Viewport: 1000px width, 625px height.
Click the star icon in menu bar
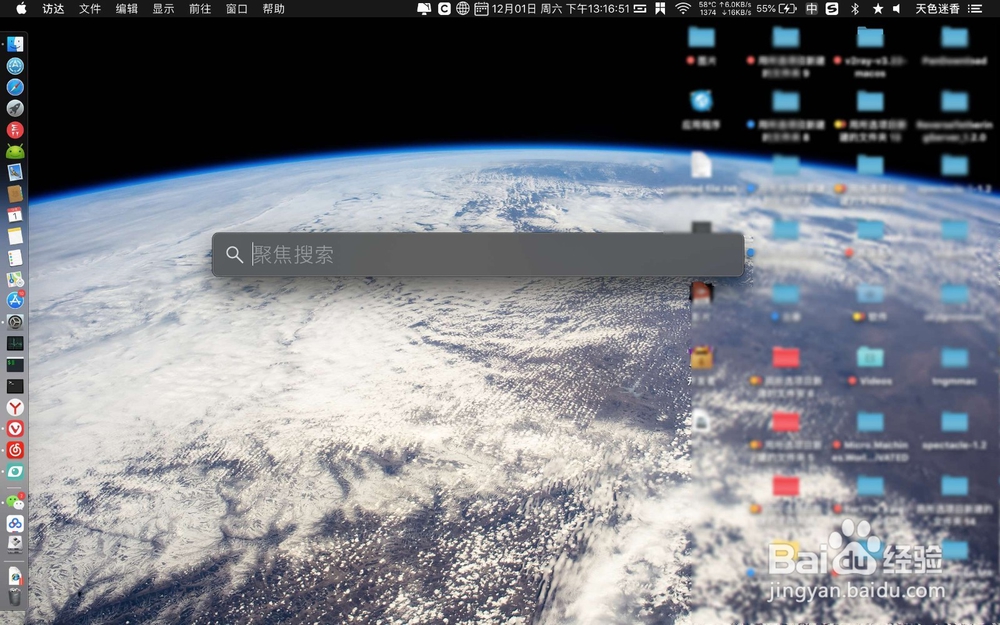point(878,8)
